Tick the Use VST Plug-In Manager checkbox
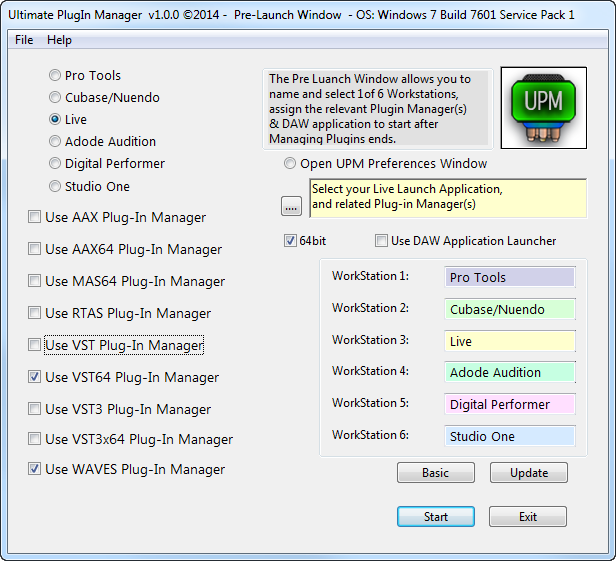Viewport: 616px width, 561px height. coord(34,345)
